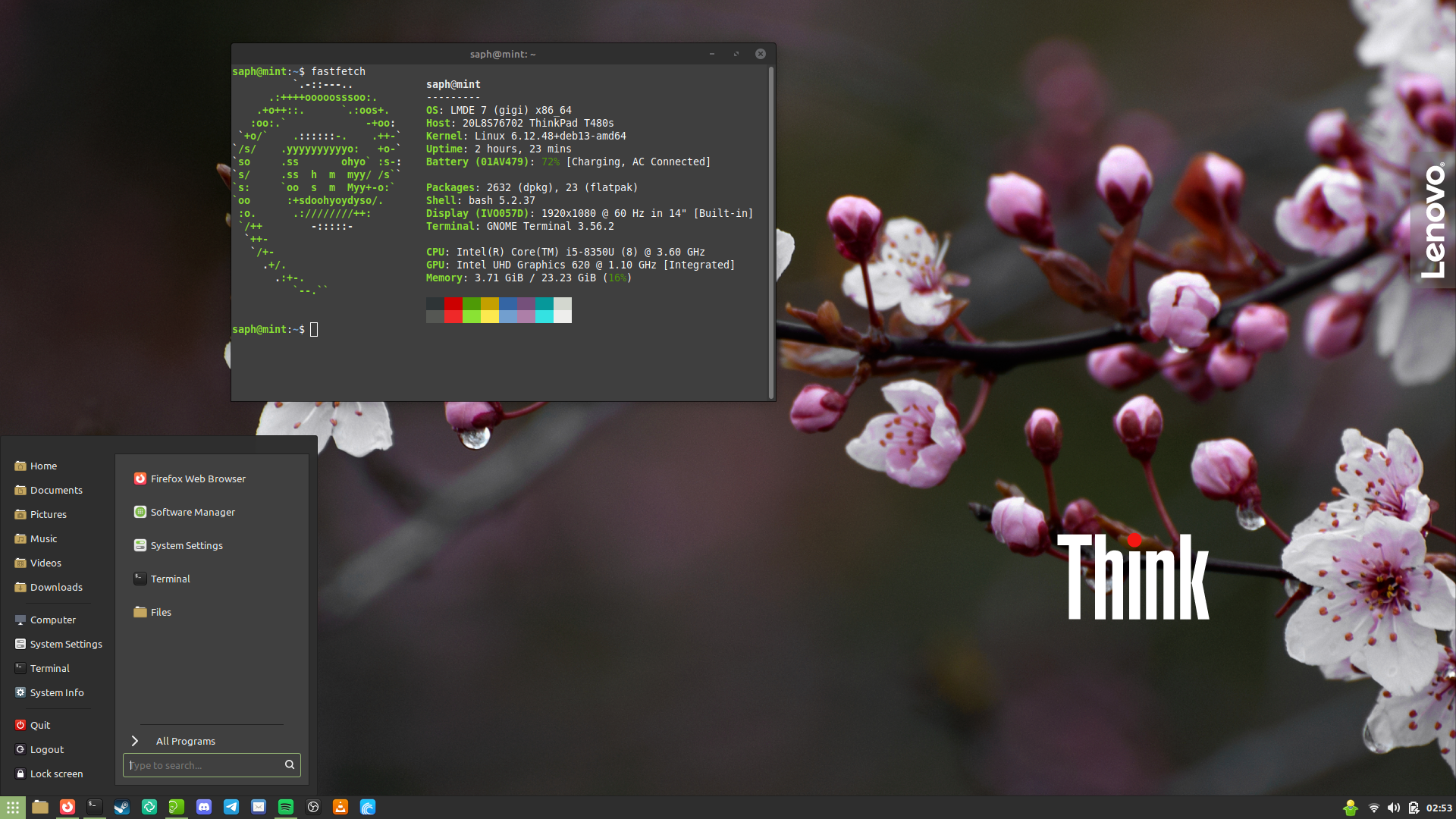Expand All Programs in the menu

(185, 741)
